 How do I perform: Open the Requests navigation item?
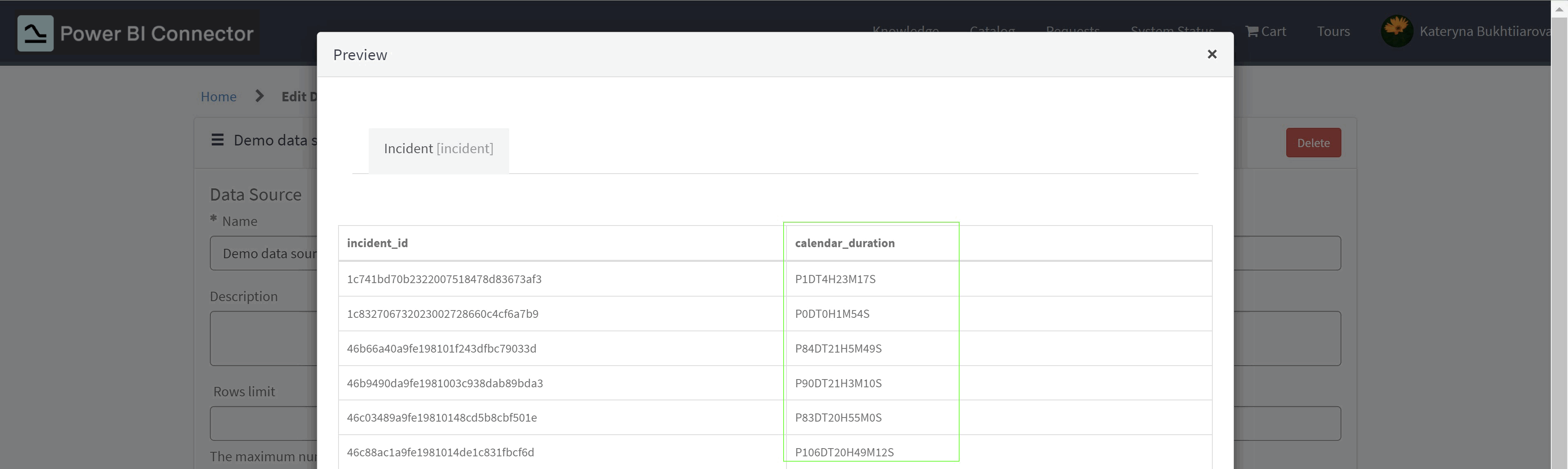tap(1072, 31)
